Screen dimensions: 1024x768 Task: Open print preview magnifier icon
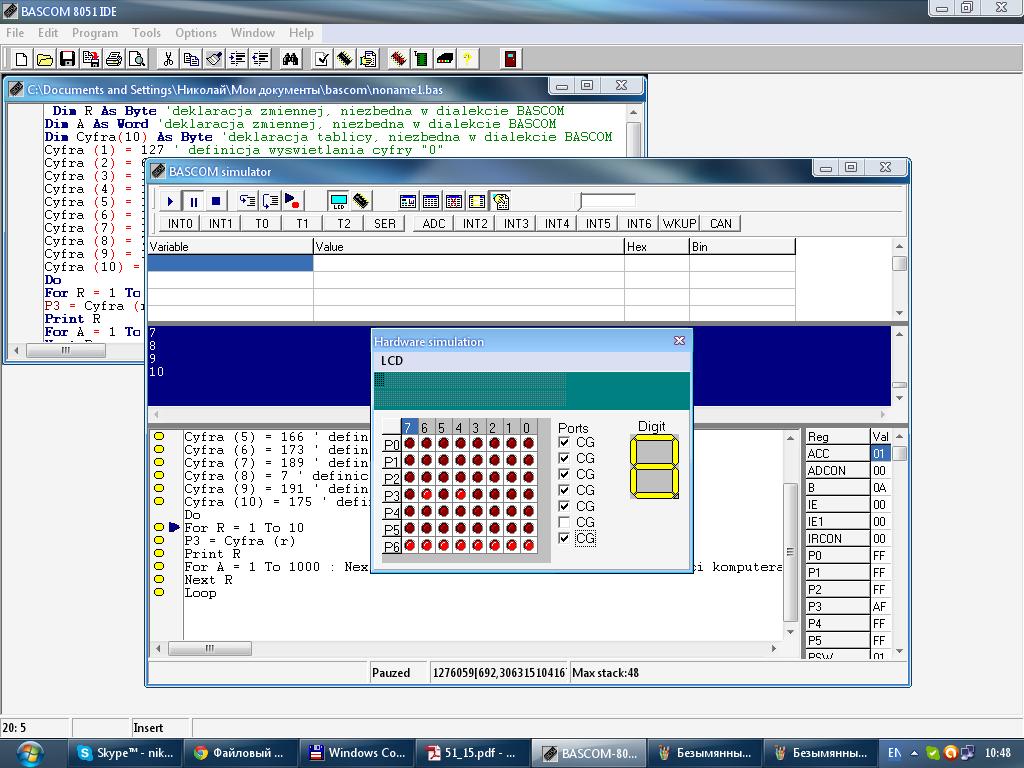point(137,59)
